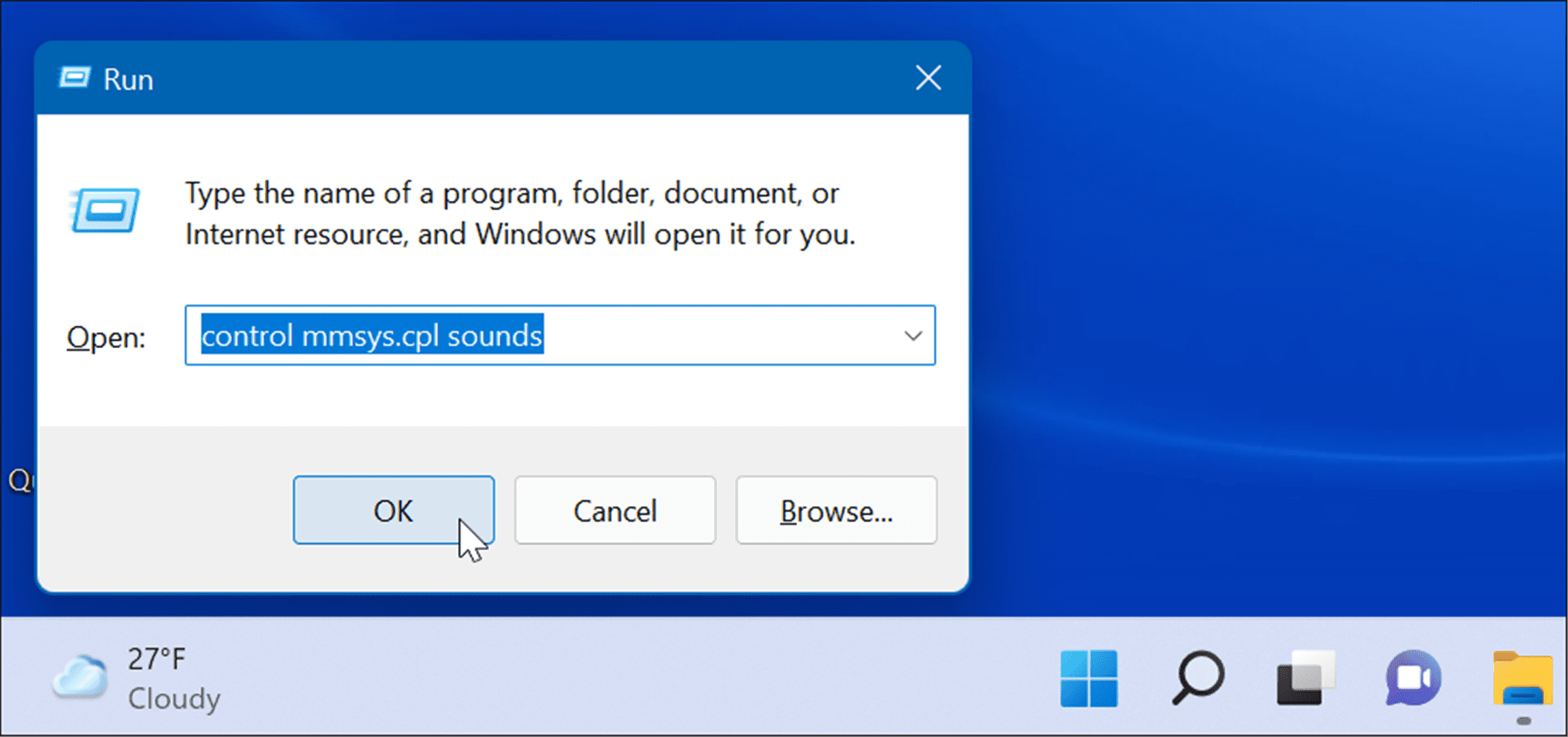1568x737 pixels.
Task: Close the Run dialog
Action: click(x=928, y=77)
